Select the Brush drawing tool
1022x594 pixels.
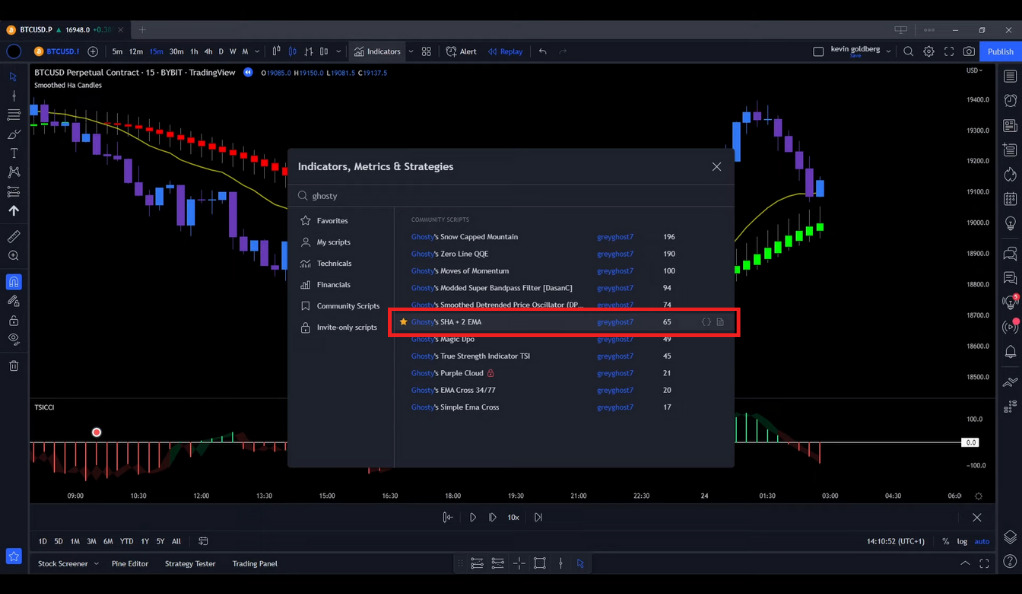pos(14,134)
